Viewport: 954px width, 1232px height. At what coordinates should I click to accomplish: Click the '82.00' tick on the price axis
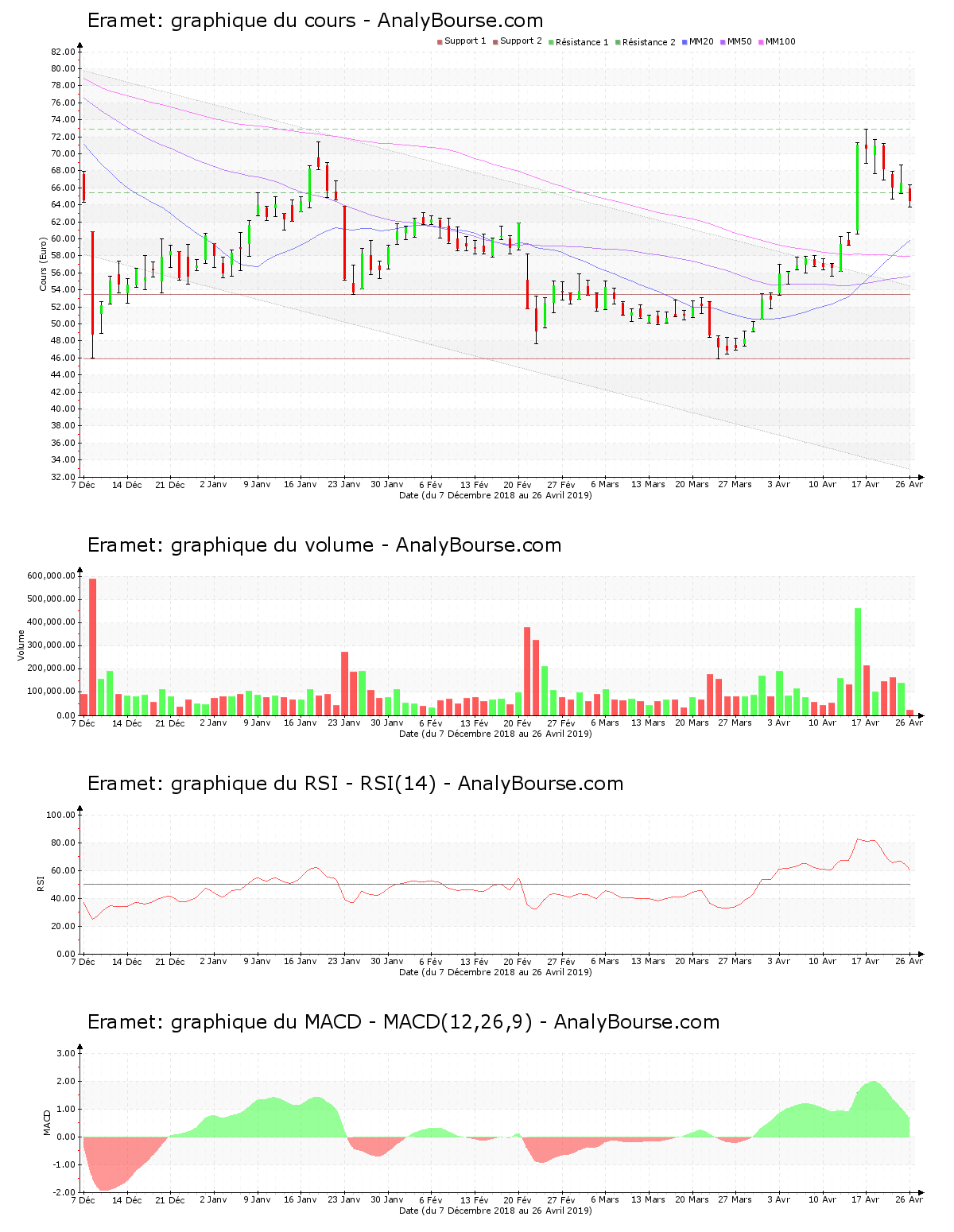[x=63, y=52]
